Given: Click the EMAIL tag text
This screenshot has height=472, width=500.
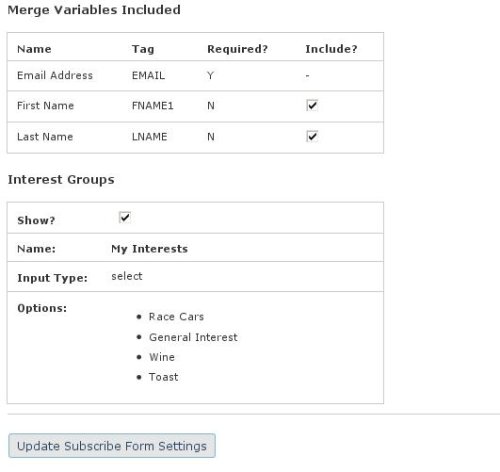Looking at the screenshot, I should point(148,75).
